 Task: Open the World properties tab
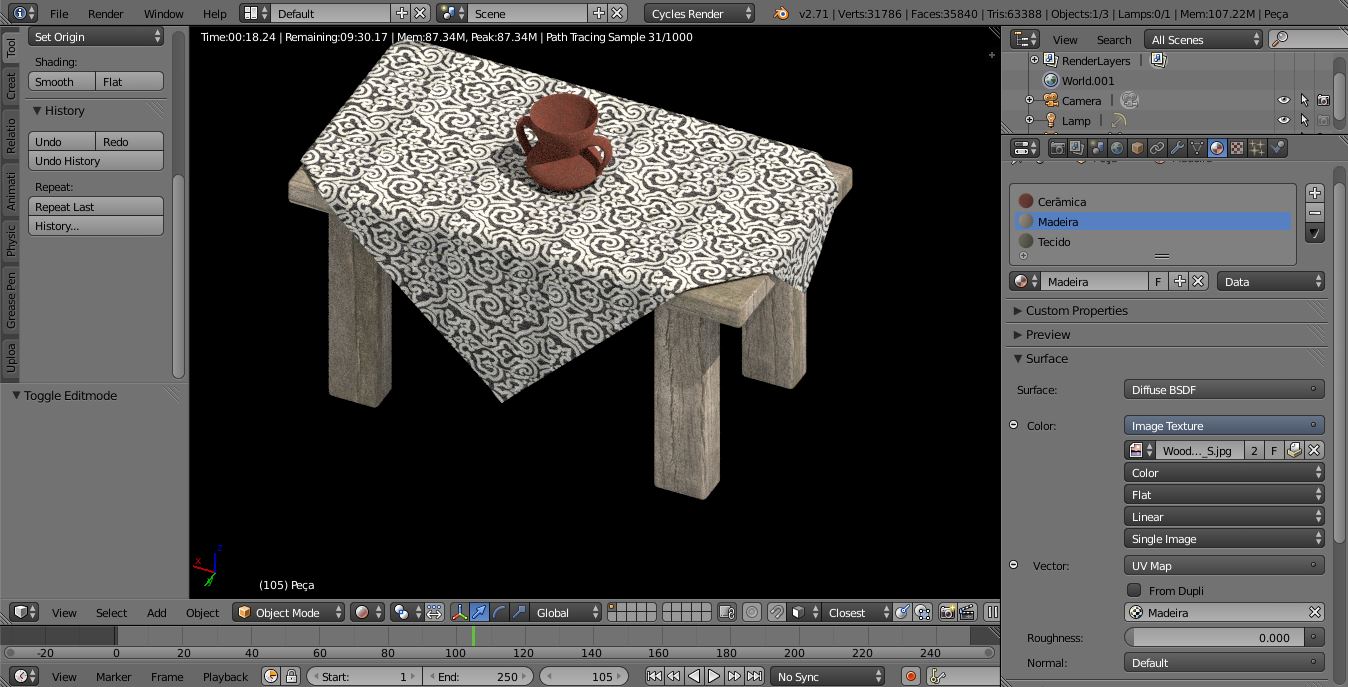1117,147
